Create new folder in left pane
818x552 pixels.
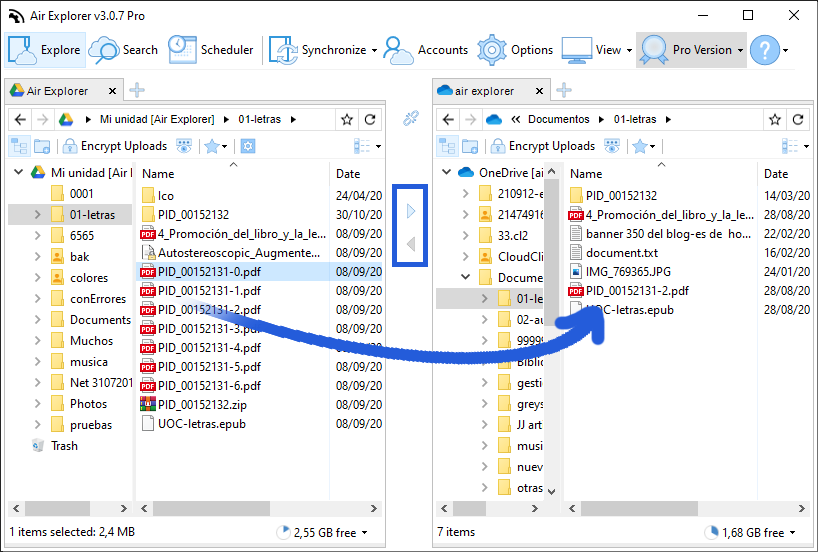tap(42, 146)
